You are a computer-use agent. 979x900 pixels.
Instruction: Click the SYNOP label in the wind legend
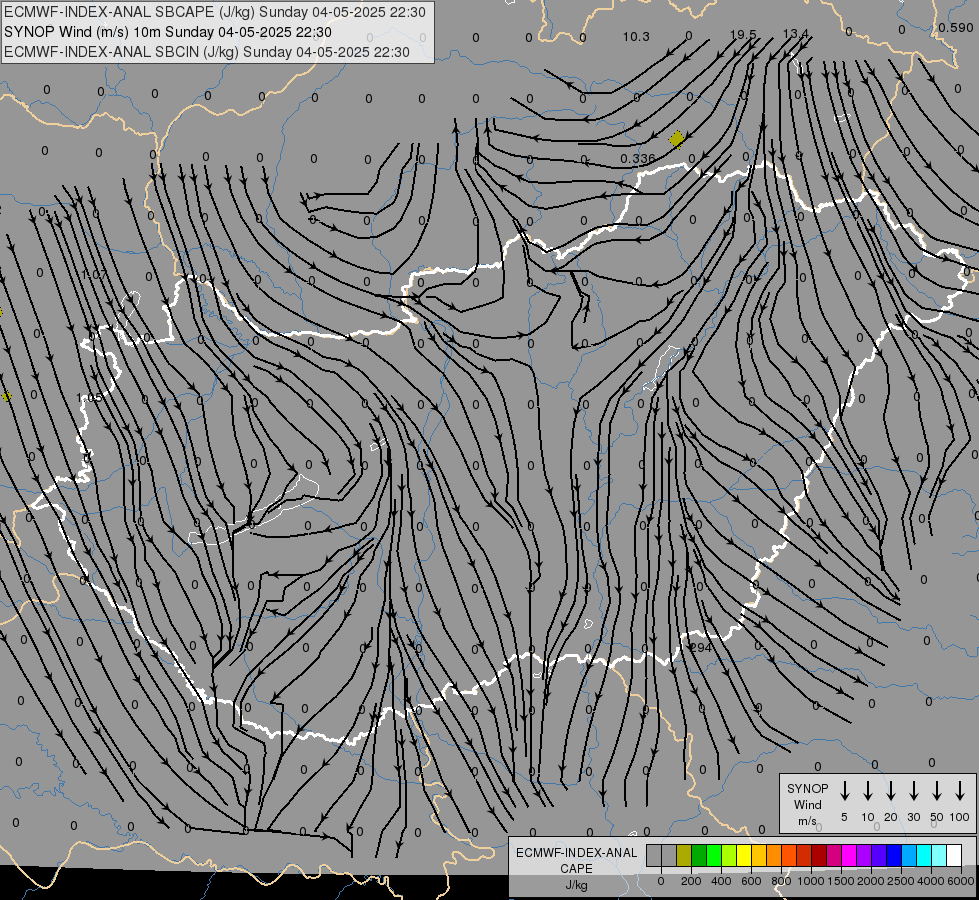click(807, 788)
